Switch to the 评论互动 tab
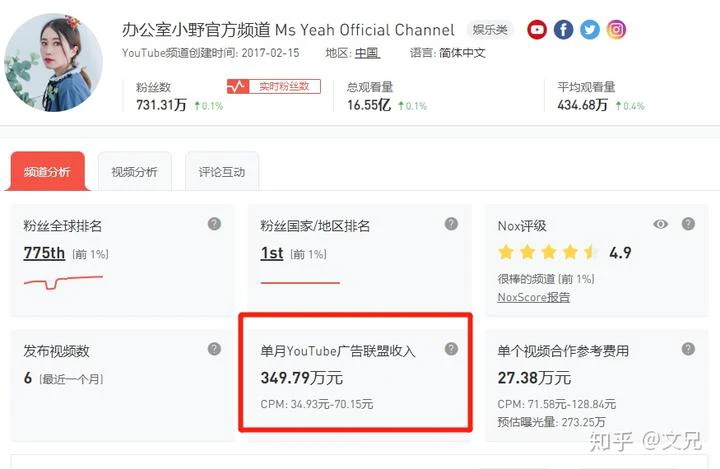This screenshot has height=469, width=720. point(222,171)
